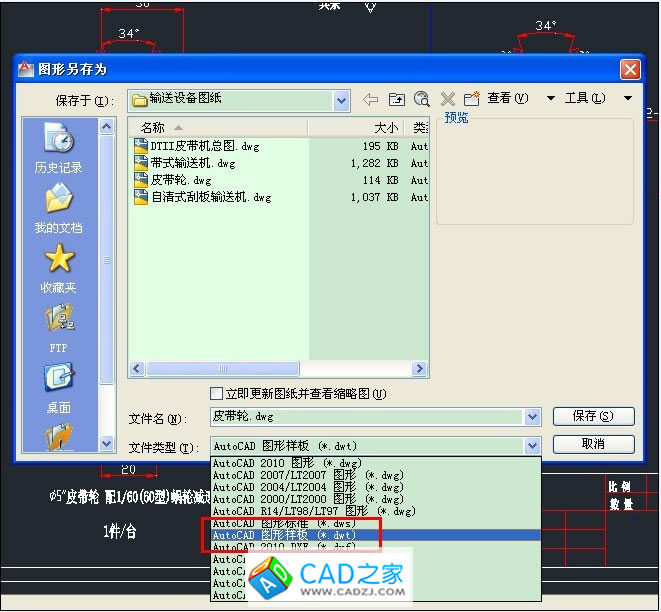Select AutoCAD 2010 图形 (*.dwg) file type

coord(285,463)
